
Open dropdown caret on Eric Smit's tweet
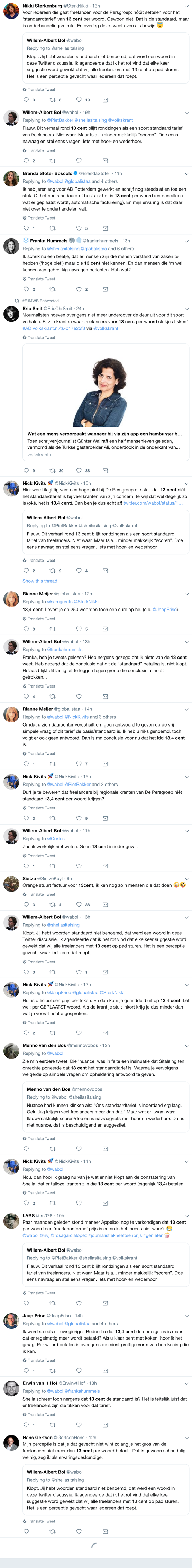pos(186,309)
